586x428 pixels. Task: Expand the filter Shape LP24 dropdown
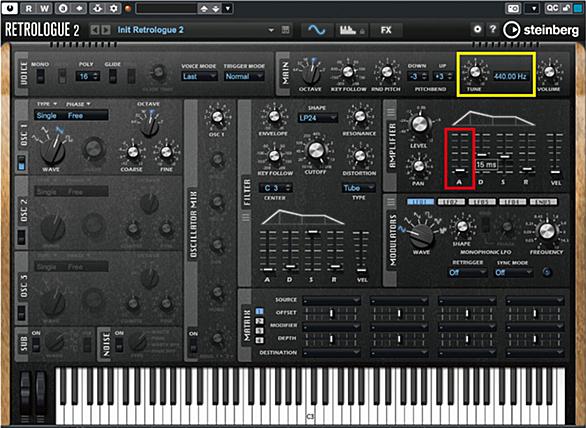click(318, 118)
